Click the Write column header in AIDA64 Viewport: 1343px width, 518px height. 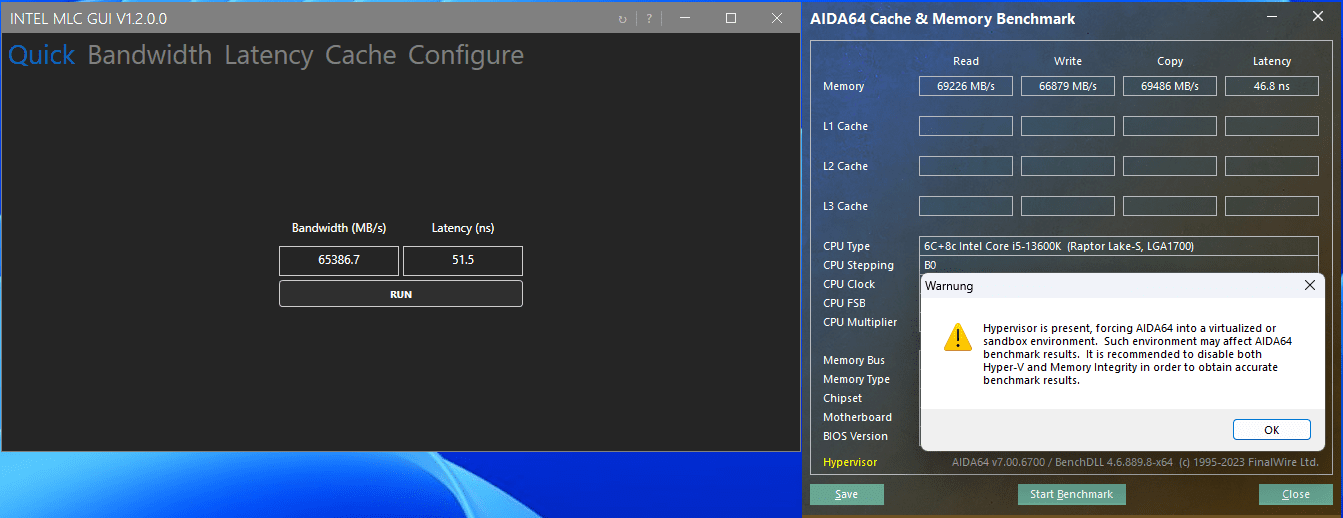1068,61
